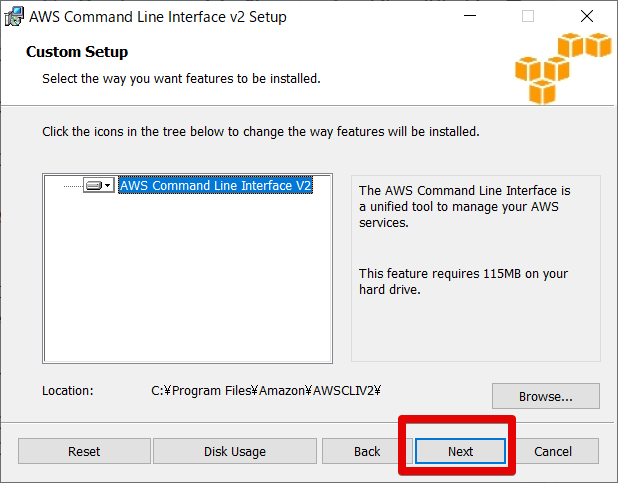The width and height of the screenshot is (618, 483).
Task: Click Next to continue setup
Action: [460, 451]
